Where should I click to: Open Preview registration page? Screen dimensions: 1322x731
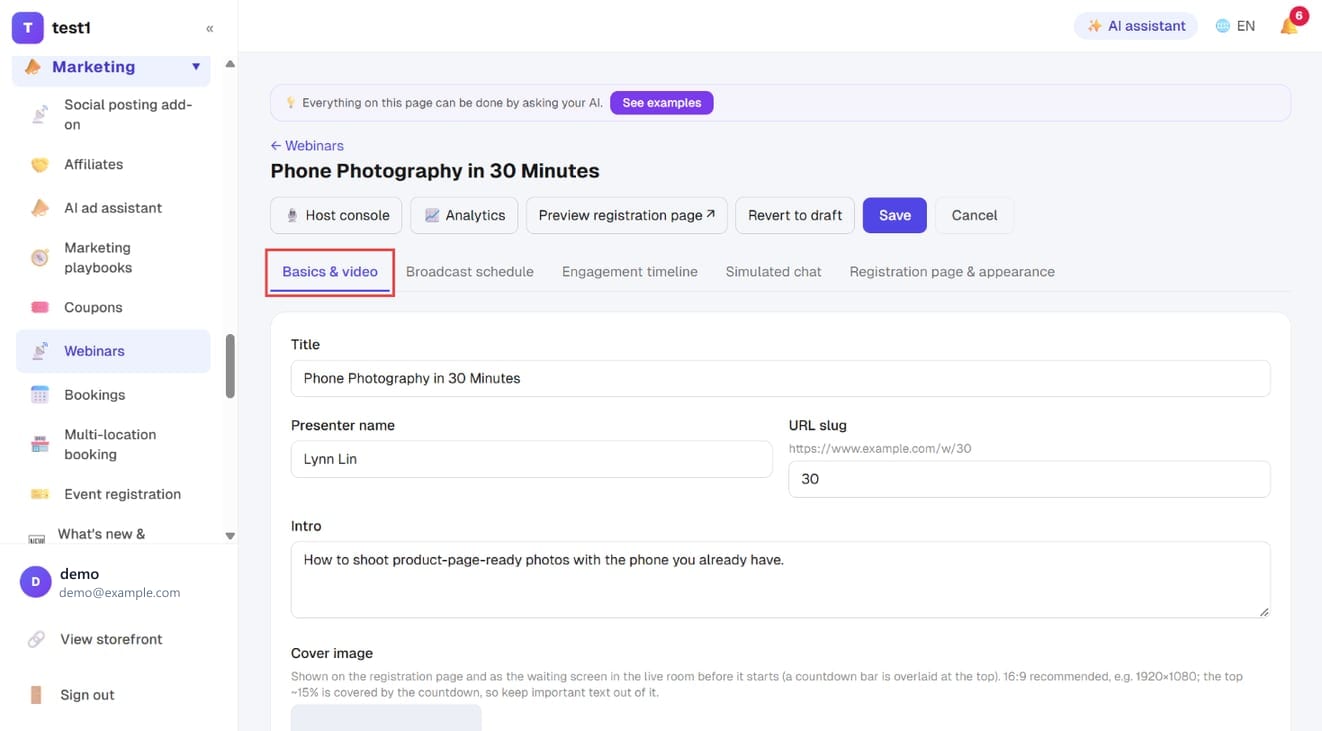pyautogui.click(x=627, y=215)
